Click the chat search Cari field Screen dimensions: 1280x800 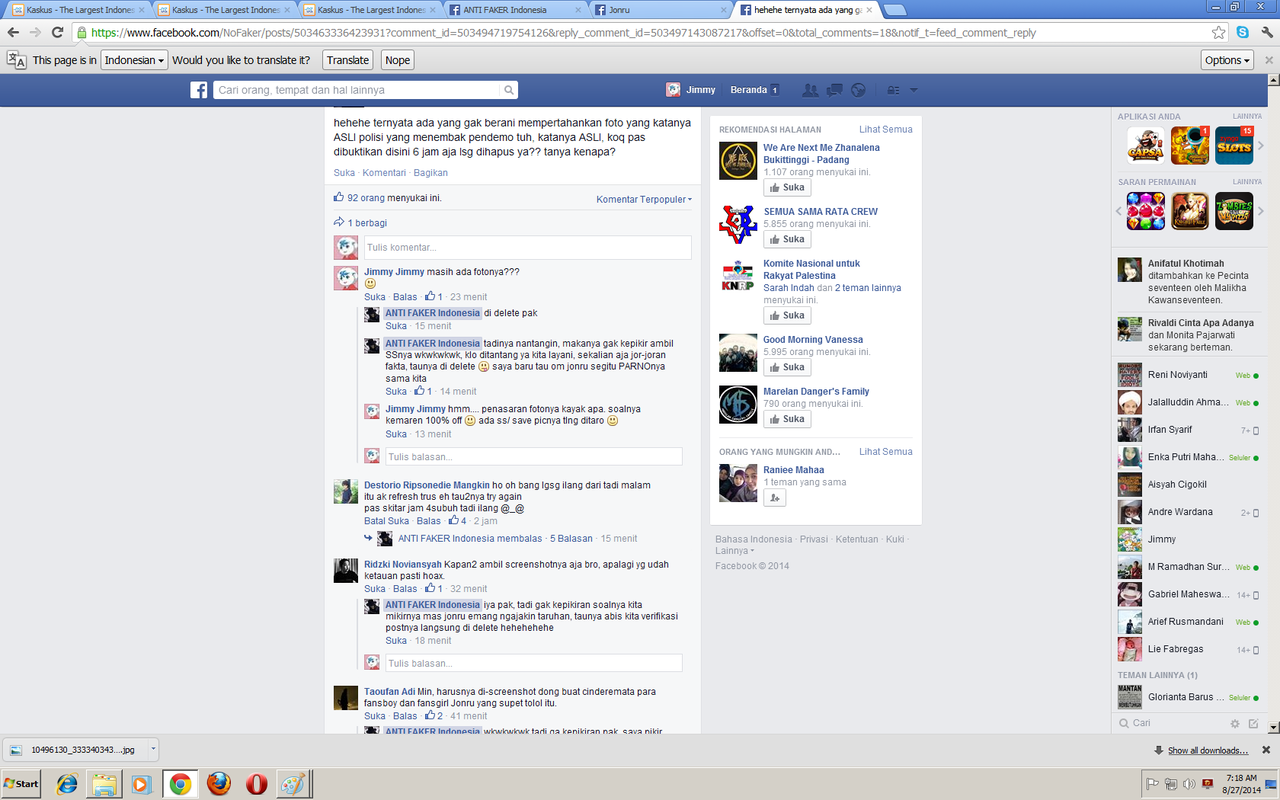pos(1170,723)
